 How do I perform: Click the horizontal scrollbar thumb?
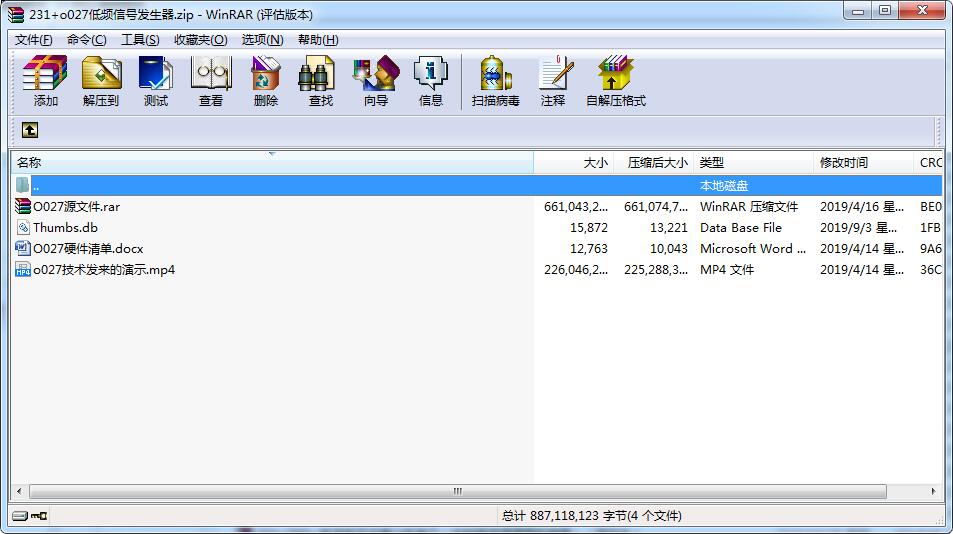pyautogui.click(x=458, y=491)
